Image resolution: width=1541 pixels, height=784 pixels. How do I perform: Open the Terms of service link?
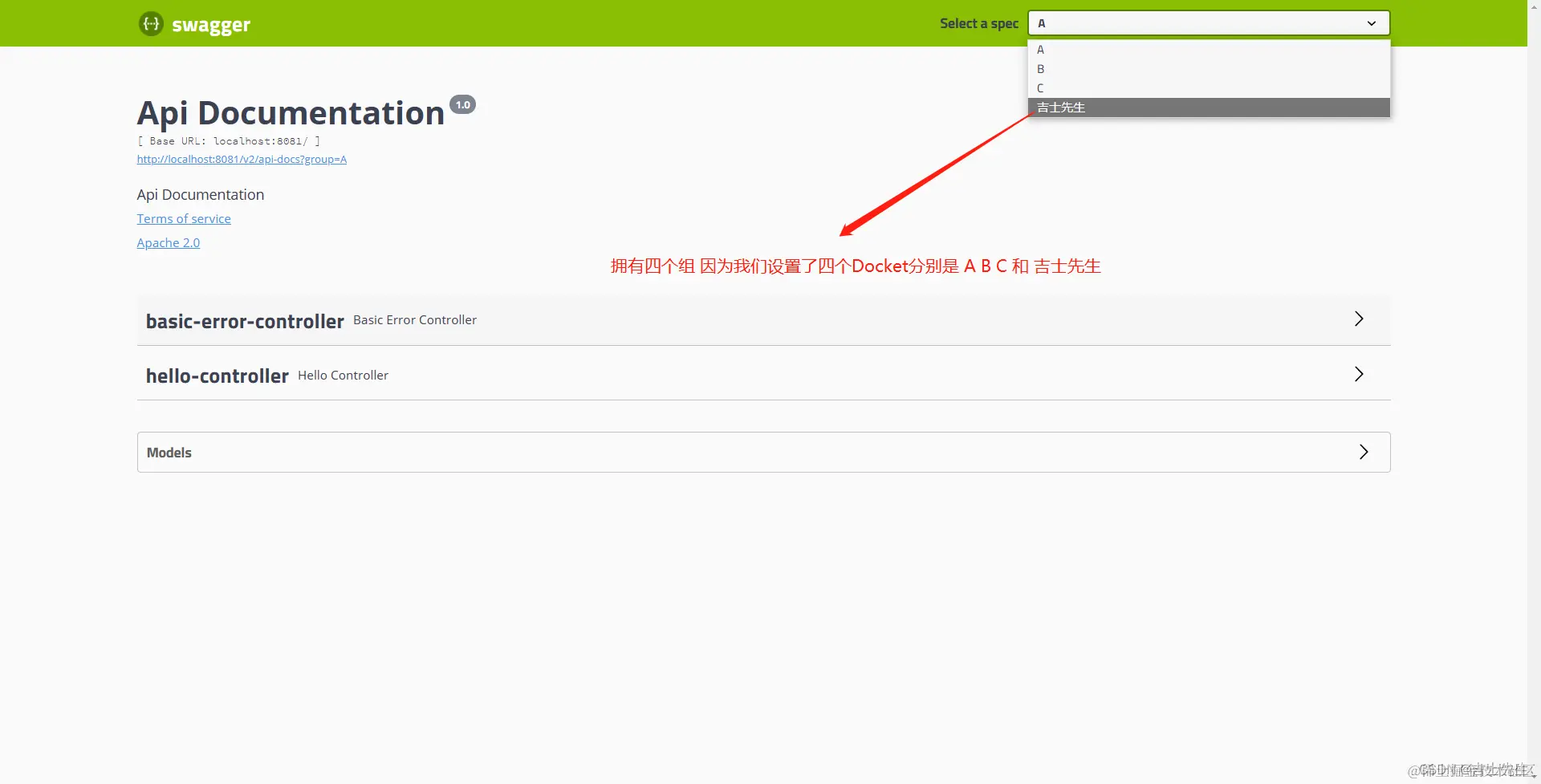point(184,218)
